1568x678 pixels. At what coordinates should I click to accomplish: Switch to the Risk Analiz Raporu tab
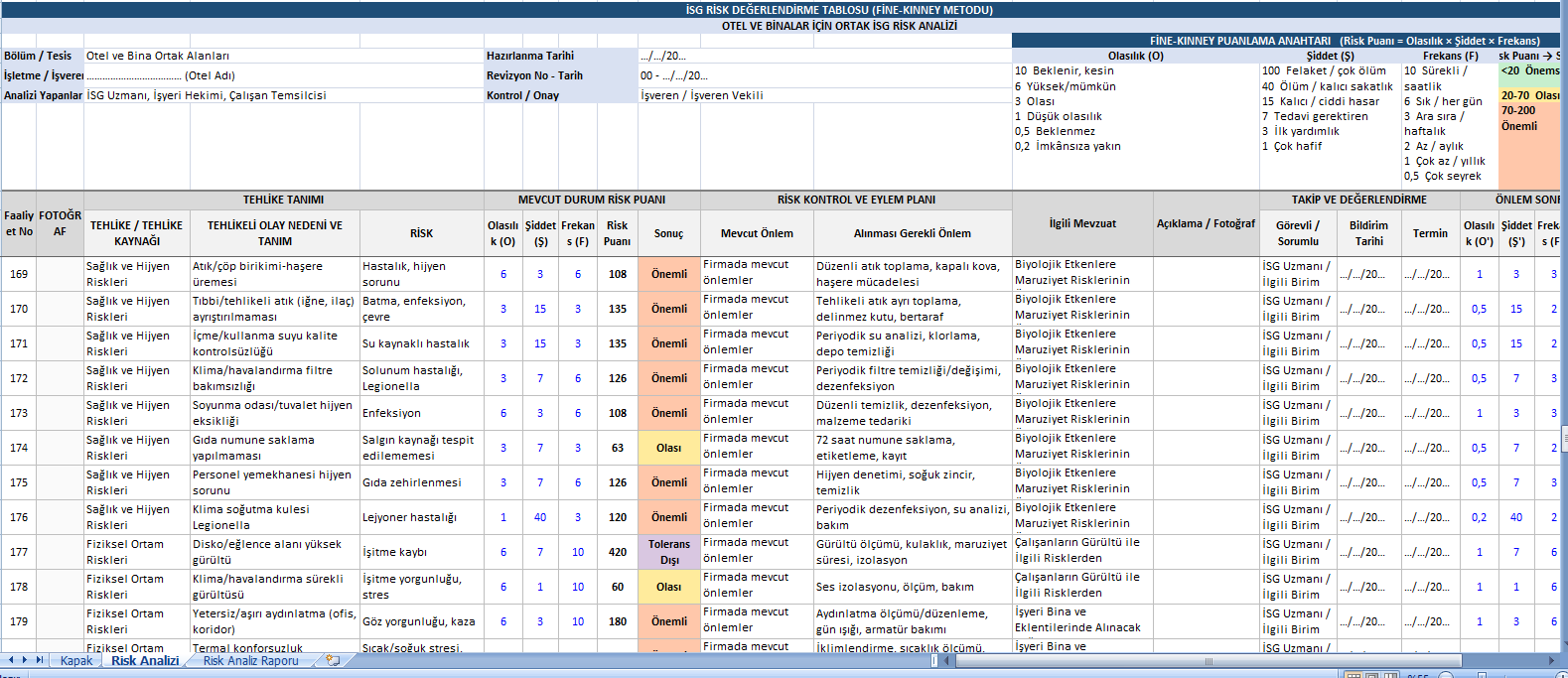(250, 660)
